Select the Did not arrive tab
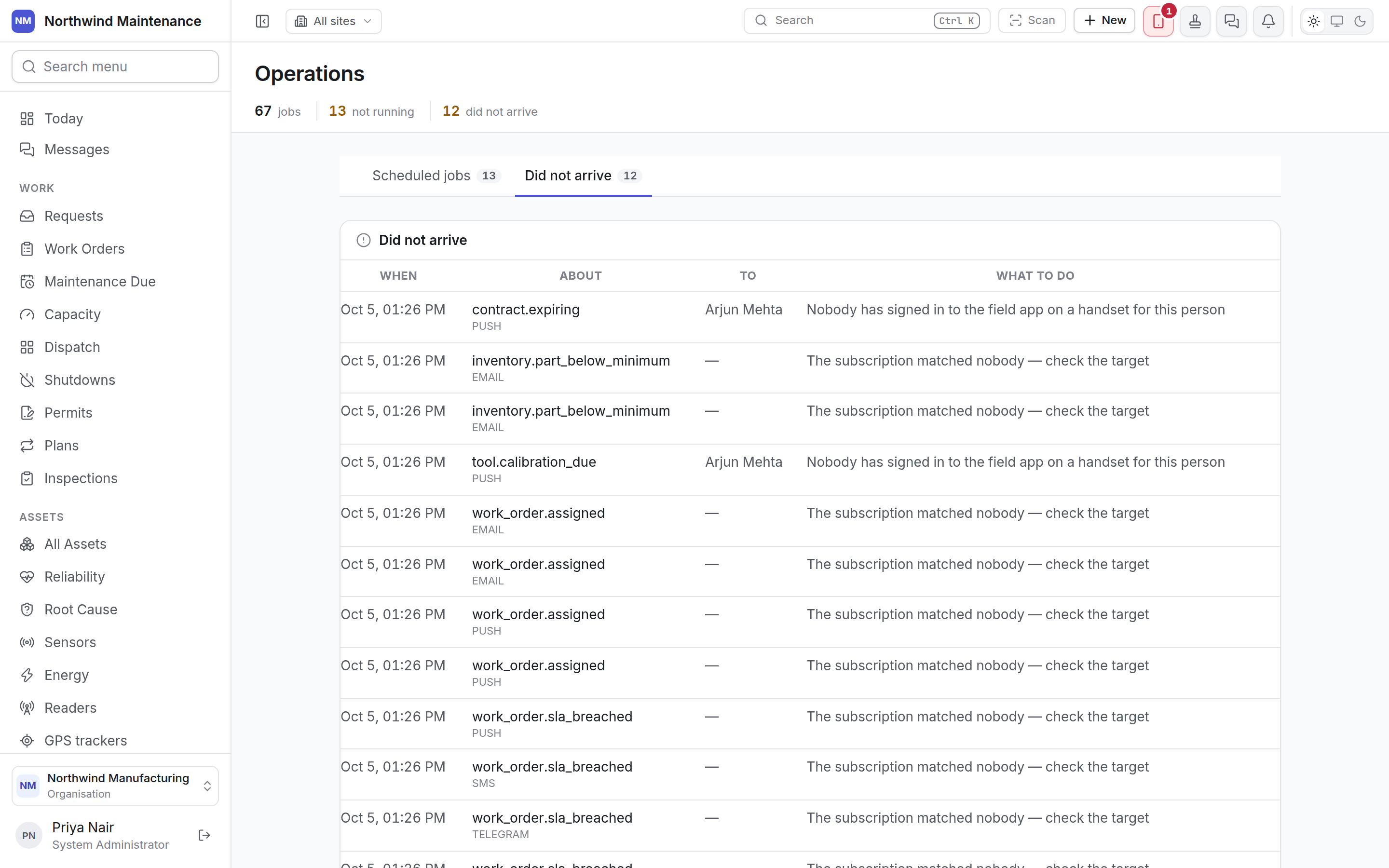The width and height of the screenshot is (1389, 868). (583, 176)
